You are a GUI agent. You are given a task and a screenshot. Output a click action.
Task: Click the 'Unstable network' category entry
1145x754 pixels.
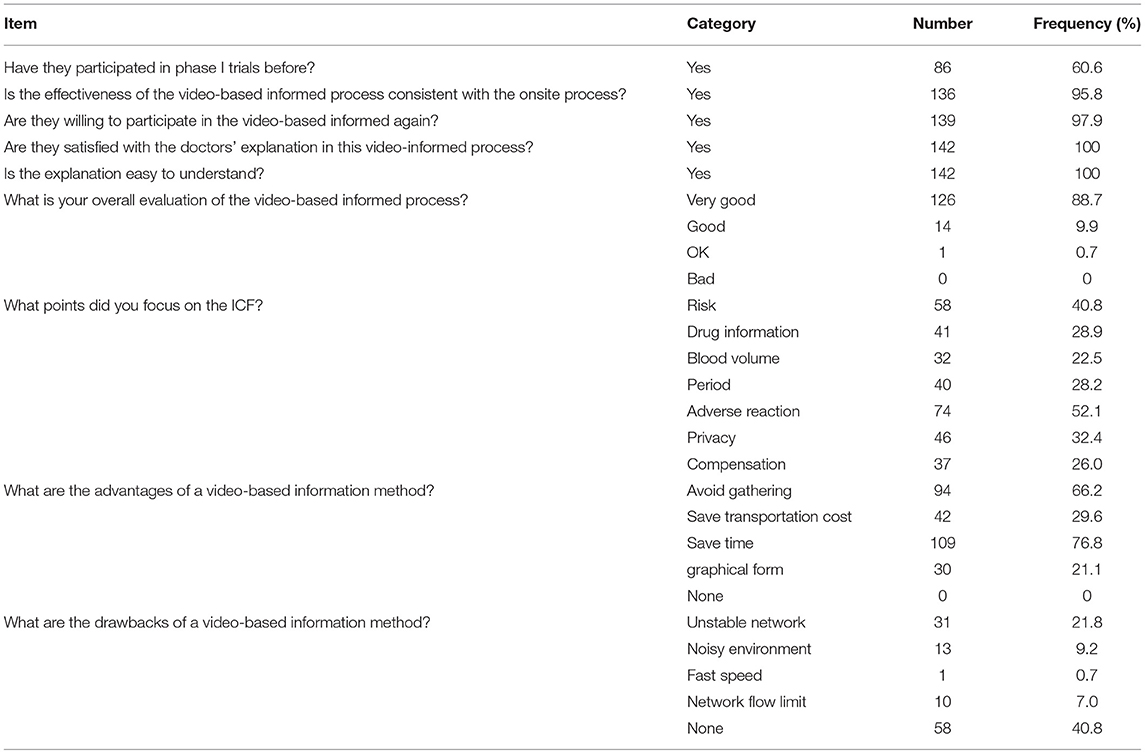pos(746,623)
